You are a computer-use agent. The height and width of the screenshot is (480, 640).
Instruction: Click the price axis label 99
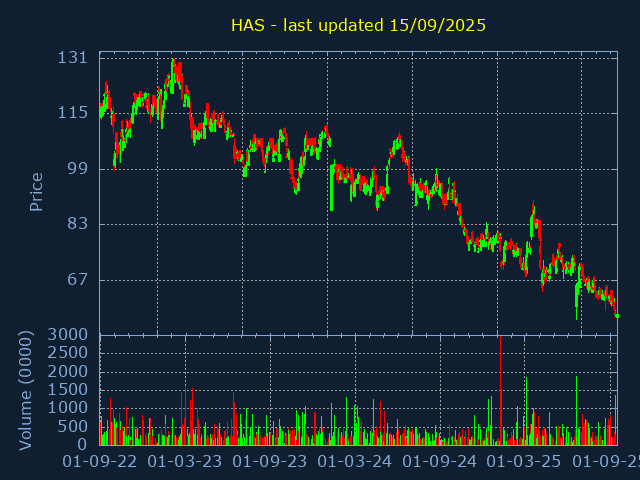click(x=78, y=168)
